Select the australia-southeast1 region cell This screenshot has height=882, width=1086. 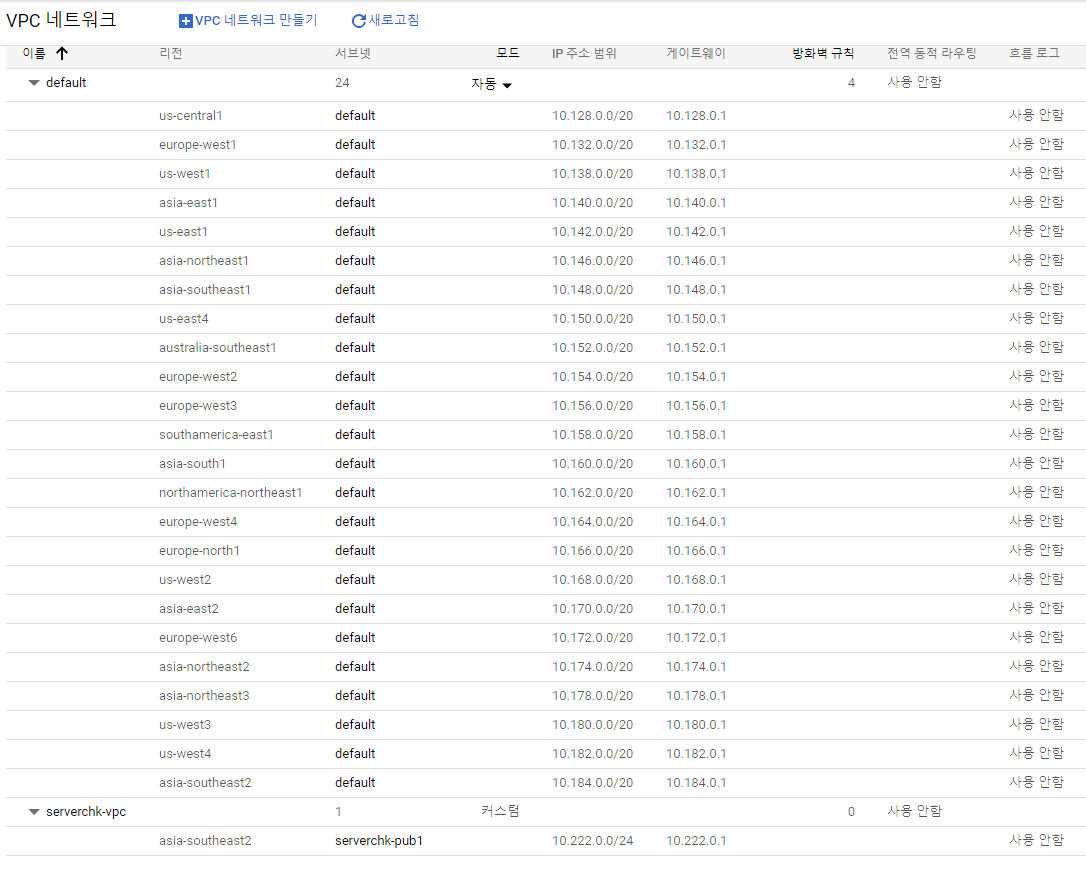pyautogui.click(x=217, y=348)
